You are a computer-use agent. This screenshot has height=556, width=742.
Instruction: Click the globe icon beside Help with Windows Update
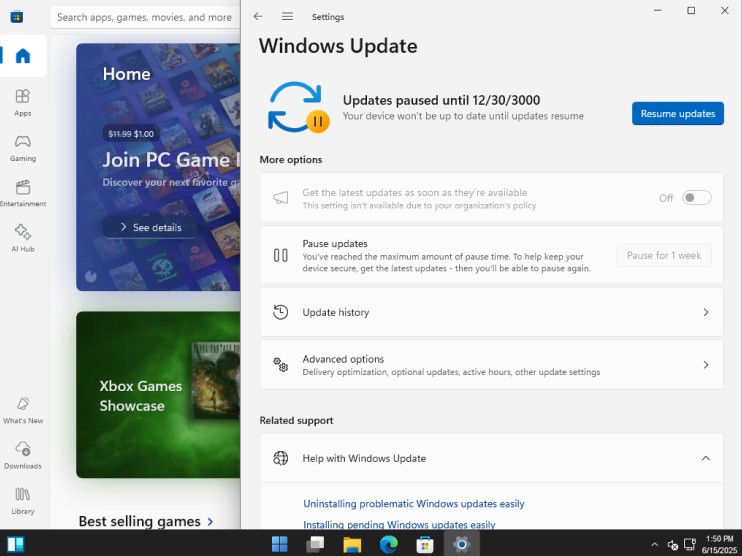pos(281,458)
